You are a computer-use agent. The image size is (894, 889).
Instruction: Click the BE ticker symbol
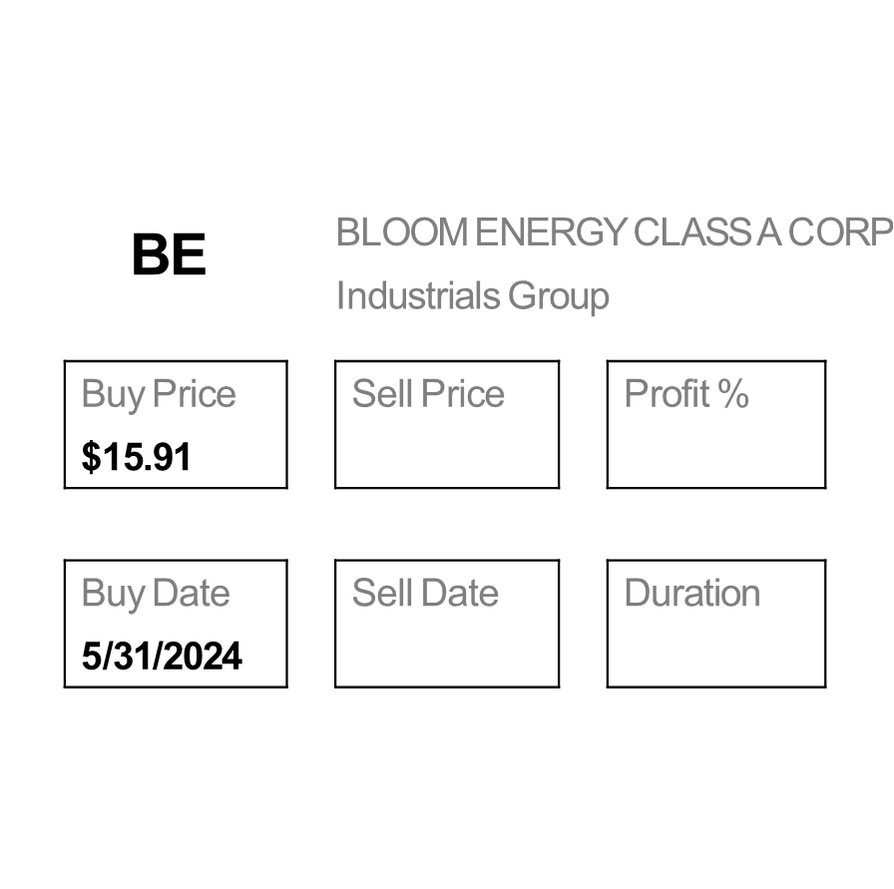point(168,256)
